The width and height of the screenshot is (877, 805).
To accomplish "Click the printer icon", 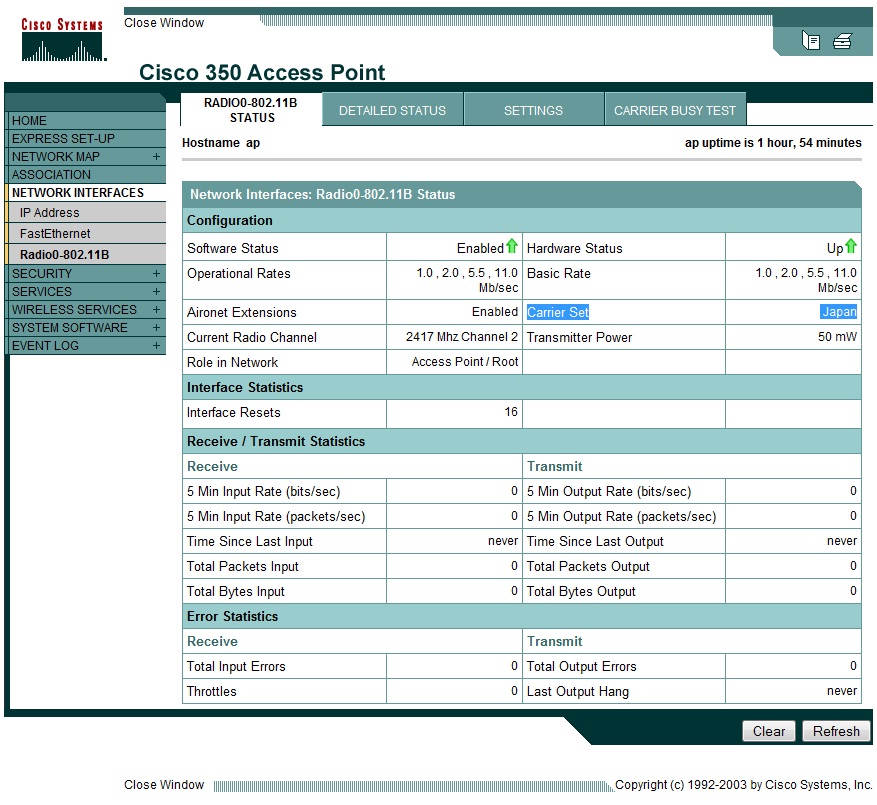I will pos(842,41).
